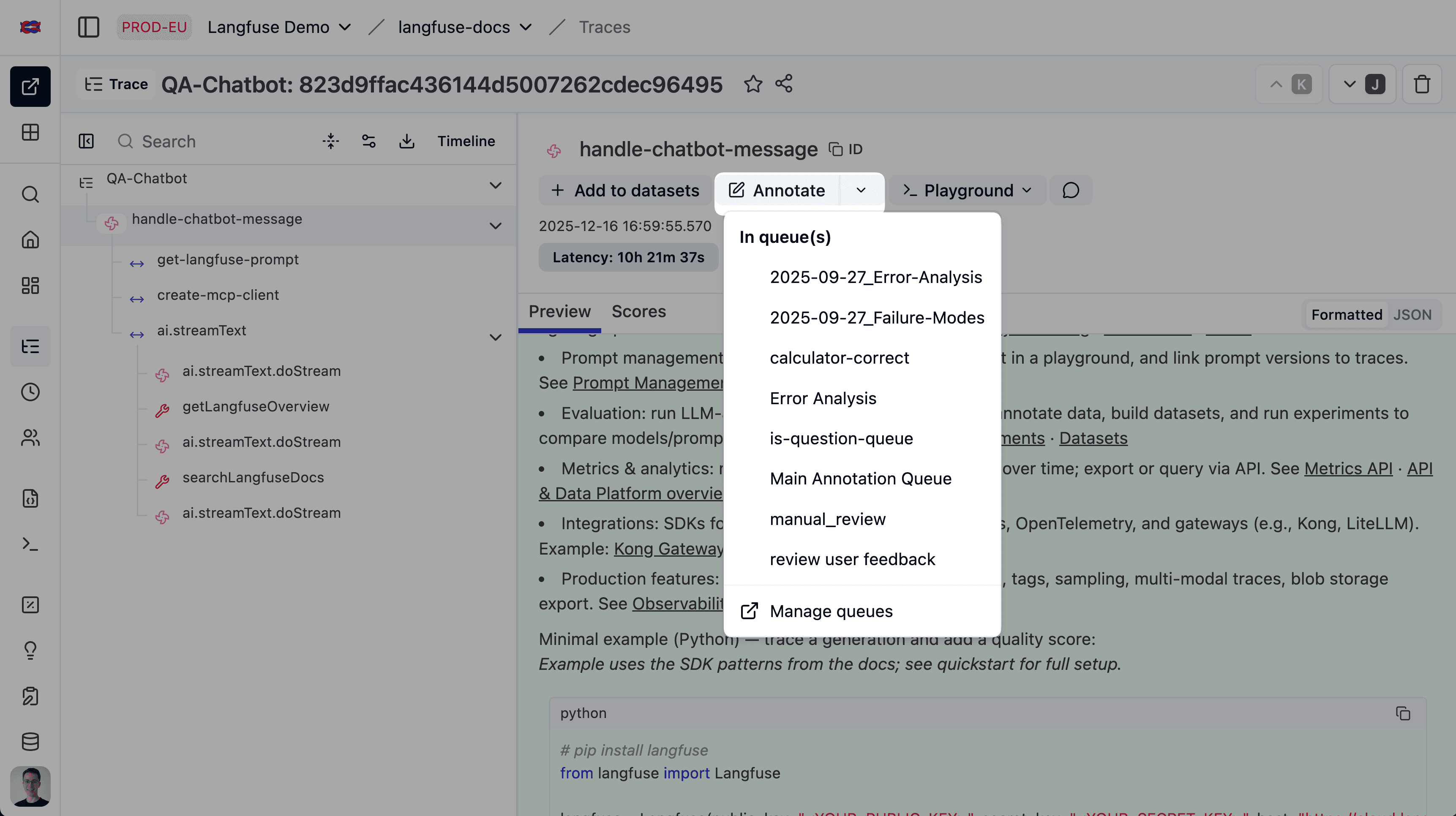Click Add to datasets button
Image resolution: width=1456 pixels, height=816 pixels.
[625, 190]
